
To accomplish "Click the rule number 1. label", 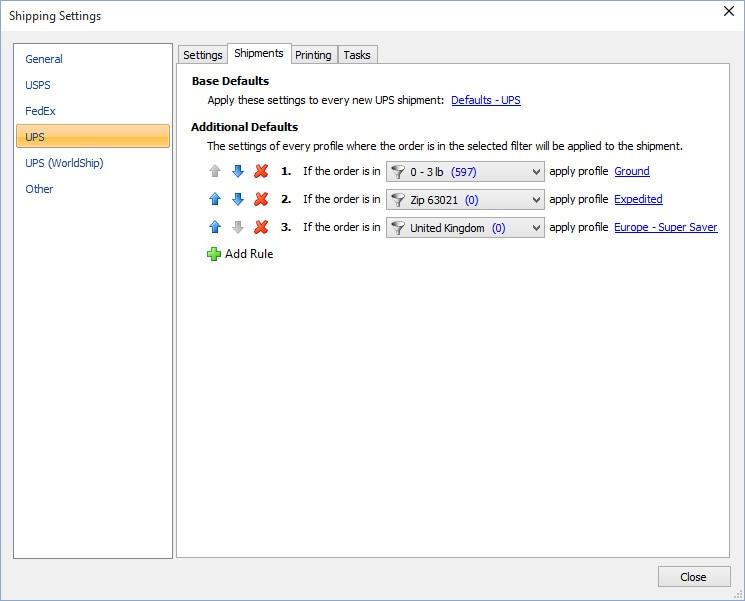I will [286, 171].
